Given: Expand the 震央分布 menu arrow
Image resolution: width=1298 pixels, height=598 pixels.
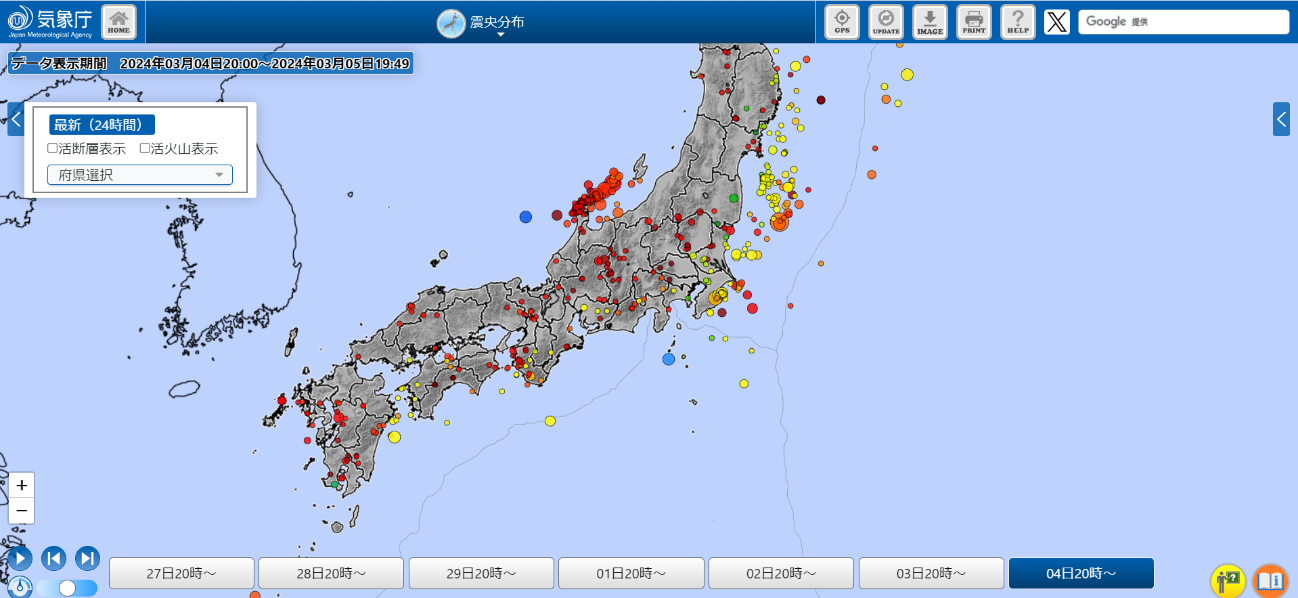Looking at the screenshot, I should click(x=501, y=35).
